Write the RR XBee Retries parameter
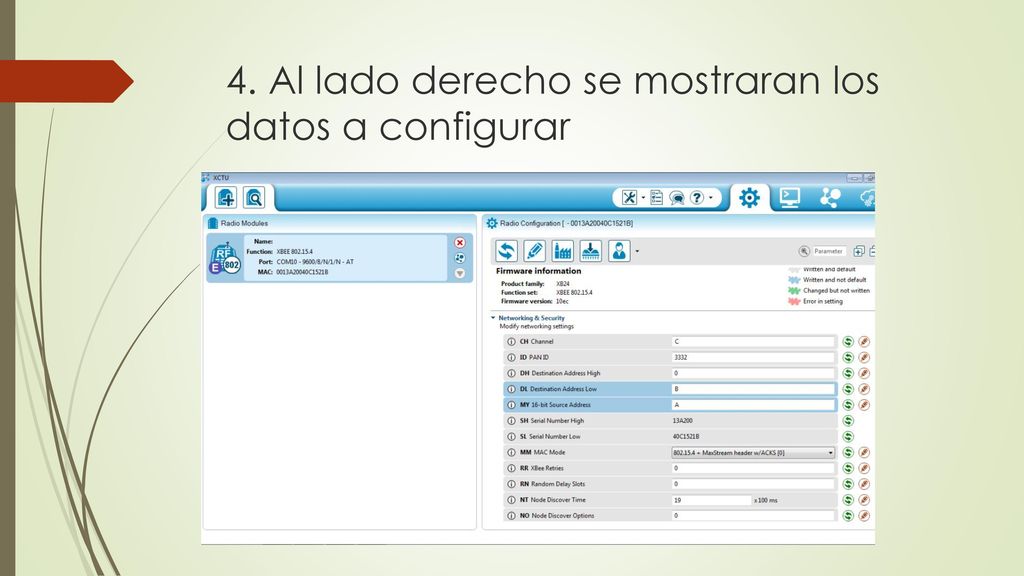The height and width of the screenshot is (576, 1024). (864, 468)
